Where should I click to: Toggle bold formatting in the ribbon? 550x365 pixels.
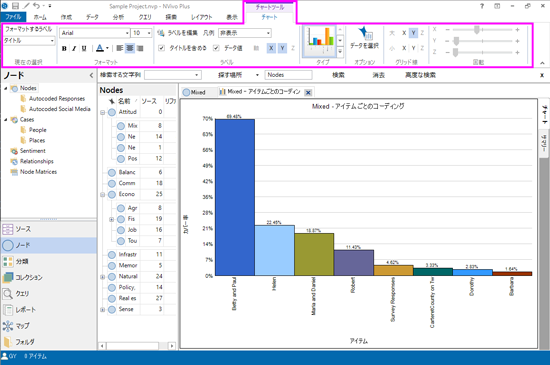[x=64, y=48]
